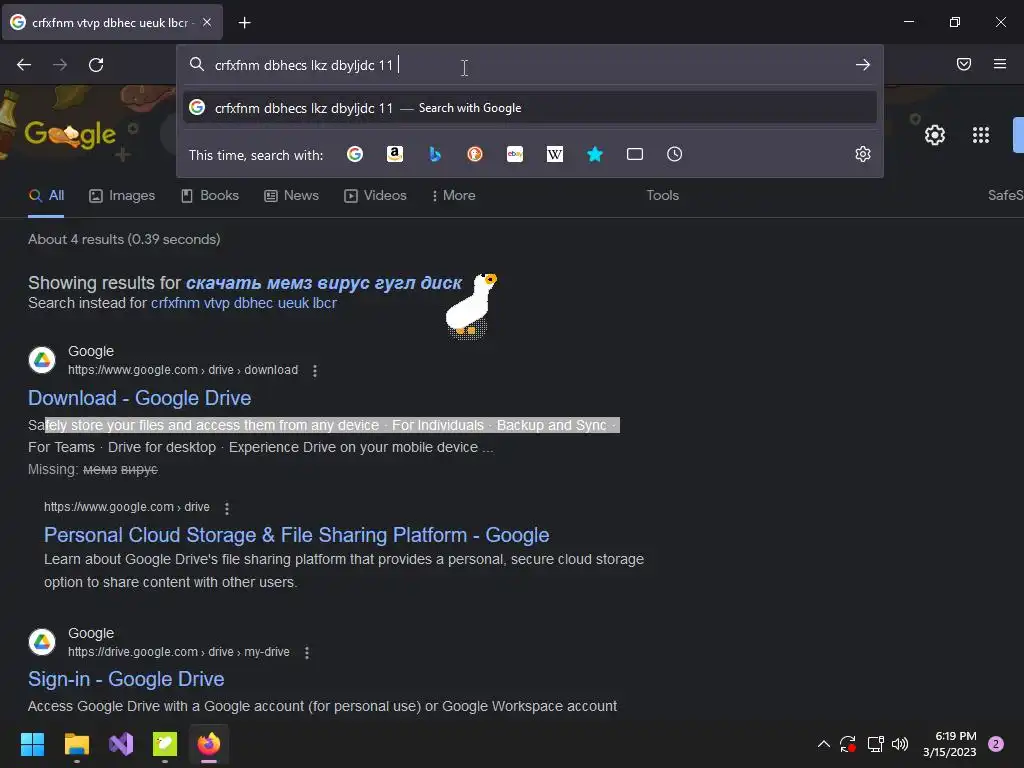Open search settings gear in dropdown
Viewport: 1024px width, 768px height.
tap(863, 154)
